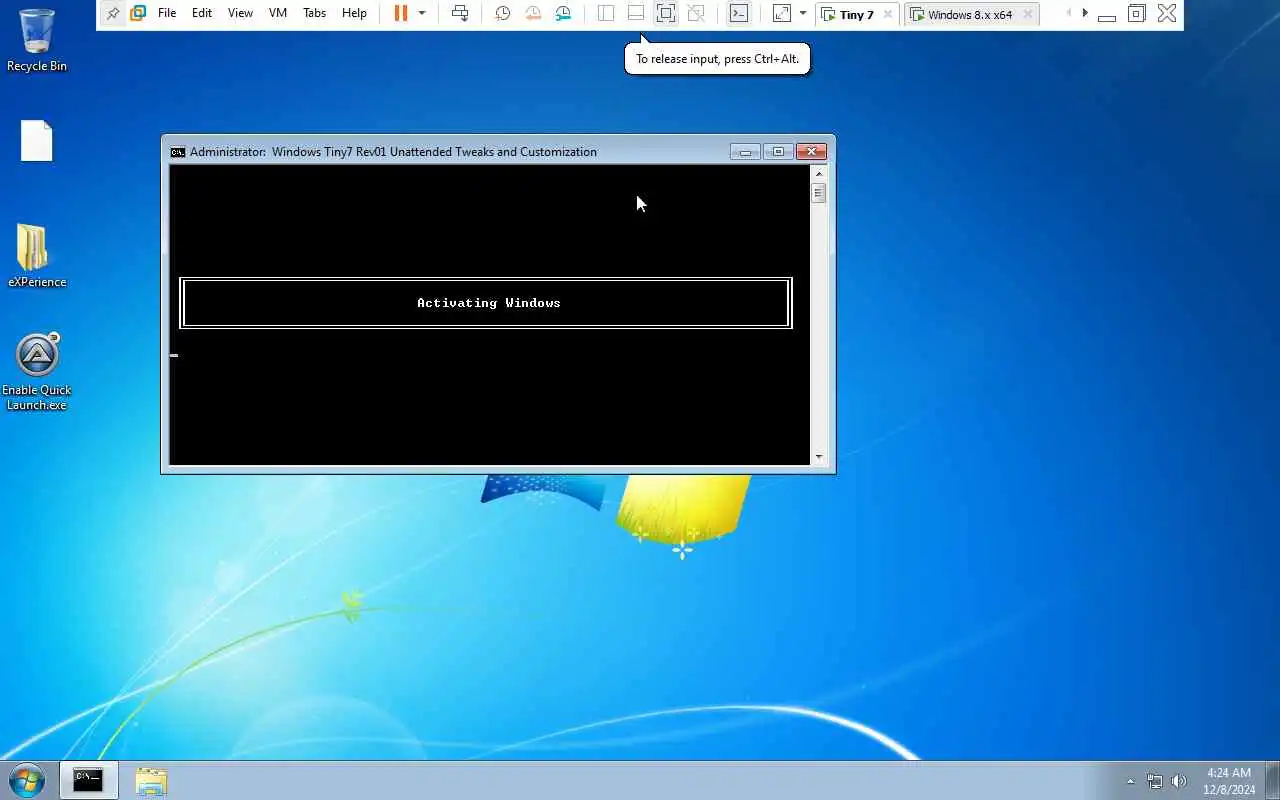Pause the virtual machine with the orange button
The width and height of the screenshot is (1280, 800).
click(x=401, y=13)
